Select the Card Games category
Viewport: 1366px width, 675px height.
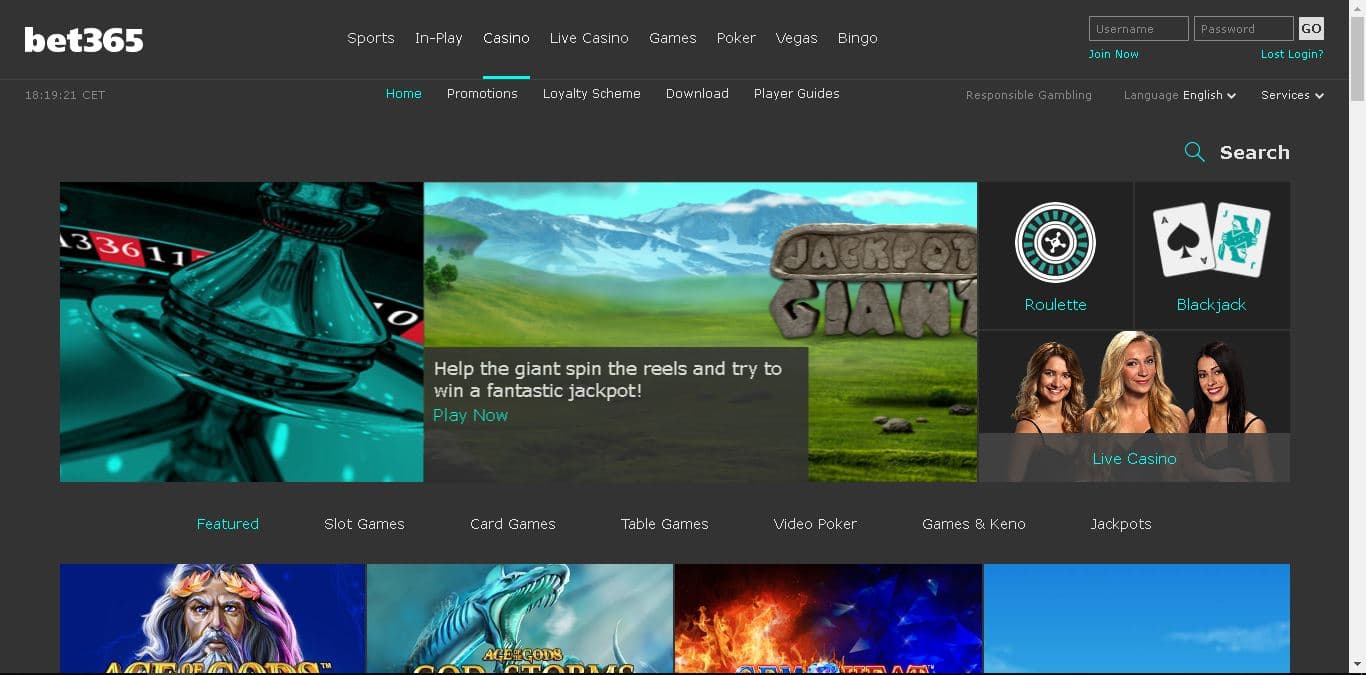[512, 523]
